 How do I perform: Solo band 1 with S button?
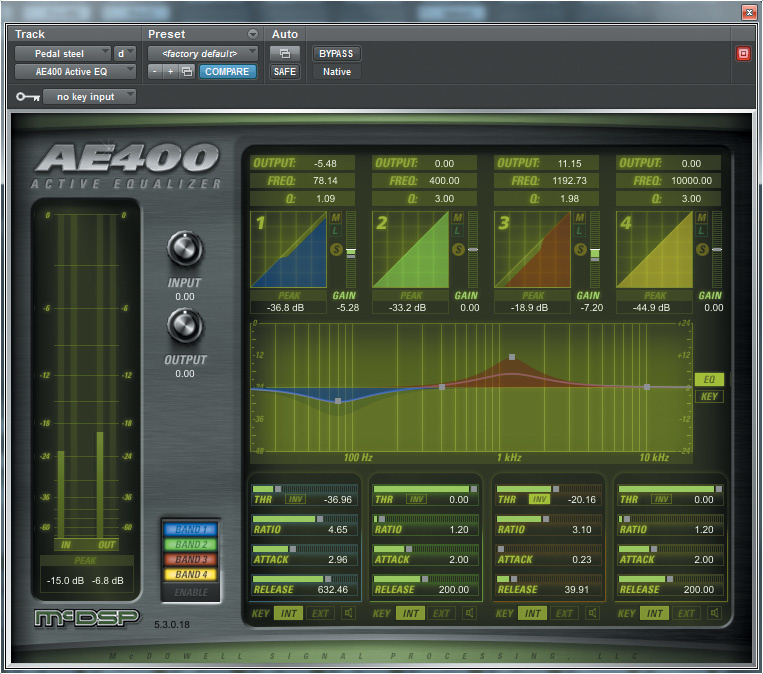click(x=336, y=250)
